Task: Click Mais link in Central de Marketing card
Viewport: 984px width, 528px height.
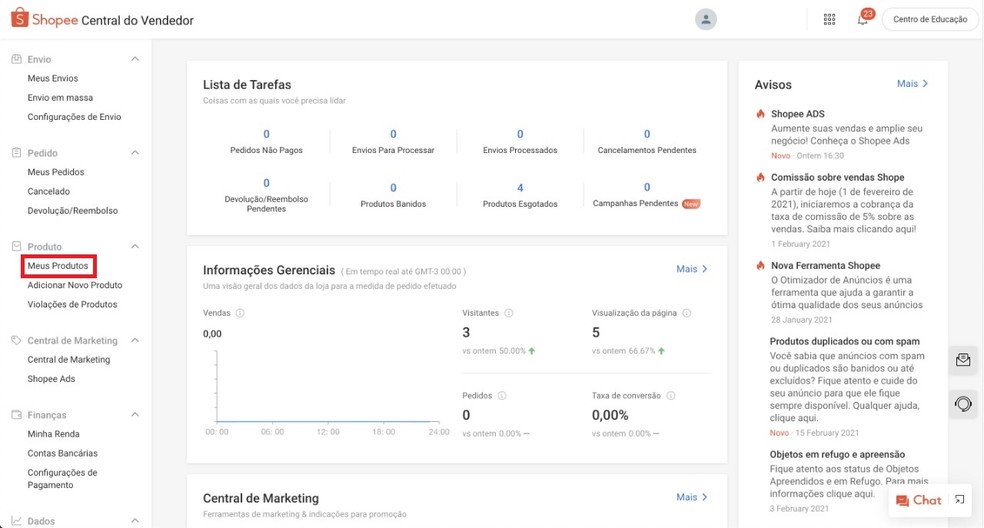Action: tap(692, 497)
